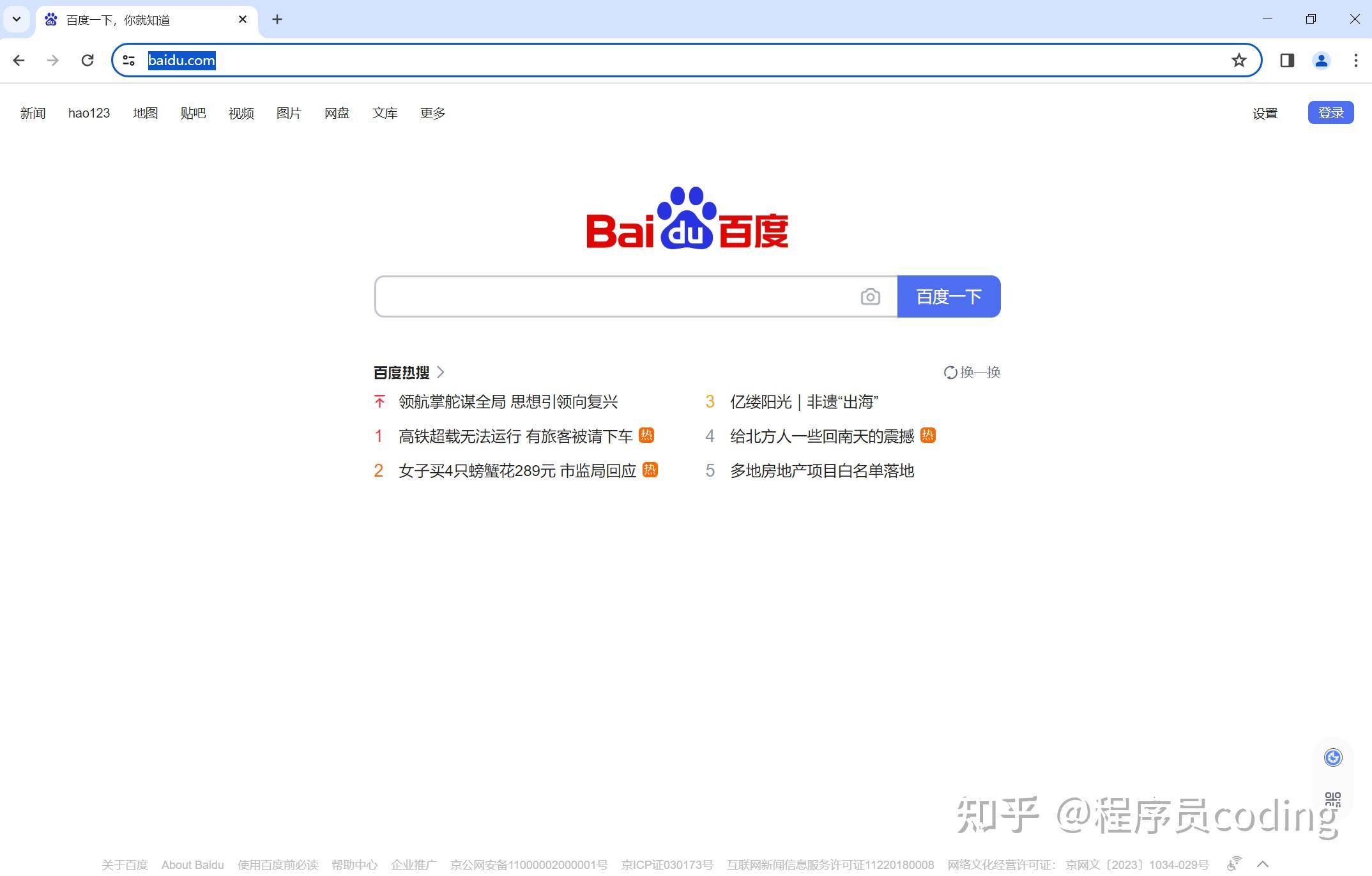
Task: Open the tab search dropdown arrow
Action: pos(17,19)
